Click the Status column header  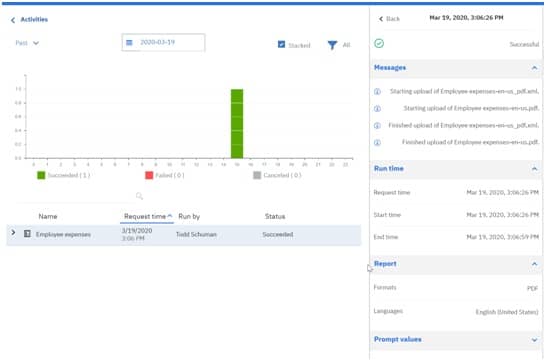275,217
